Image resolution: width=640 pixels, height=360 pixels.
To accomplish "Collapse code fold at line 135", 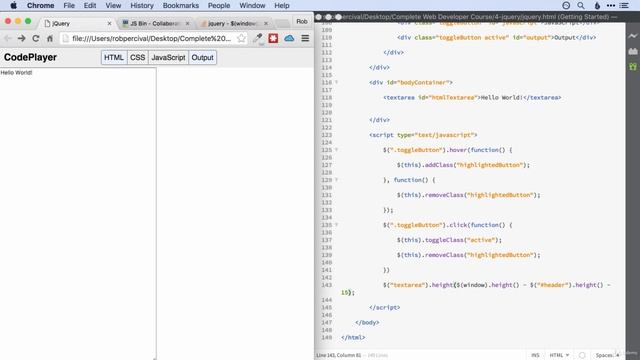I will click(x=336, y=225).
